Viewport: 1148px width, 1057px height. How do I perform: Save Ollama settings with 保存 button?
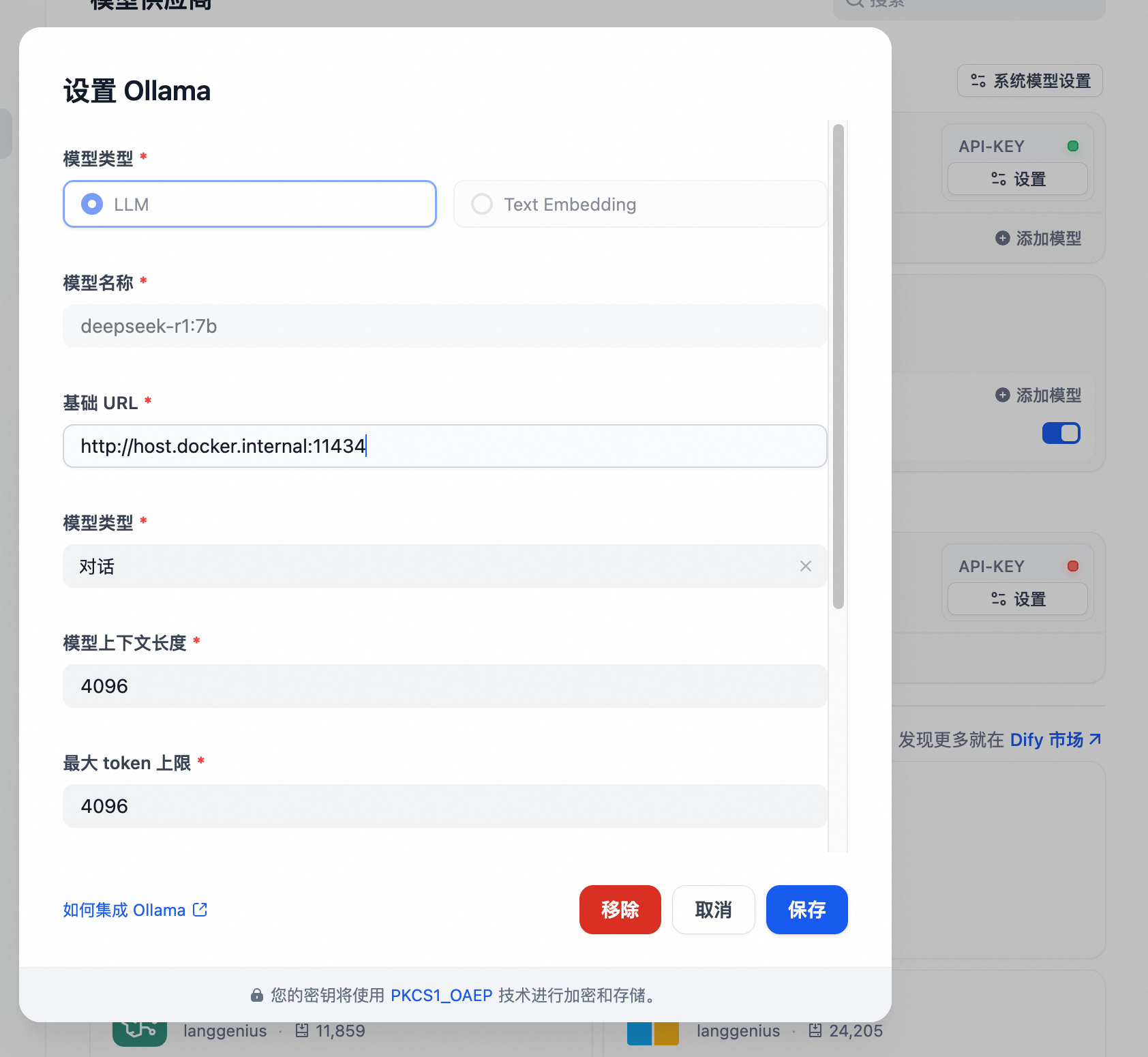[x=807, y=910]
